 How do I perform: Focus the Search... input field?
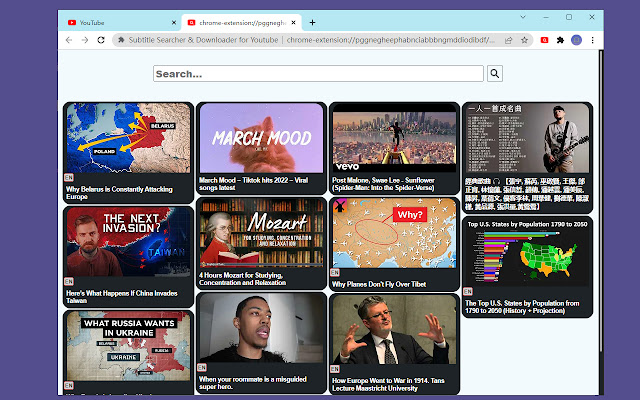click(x=318, y=73)
